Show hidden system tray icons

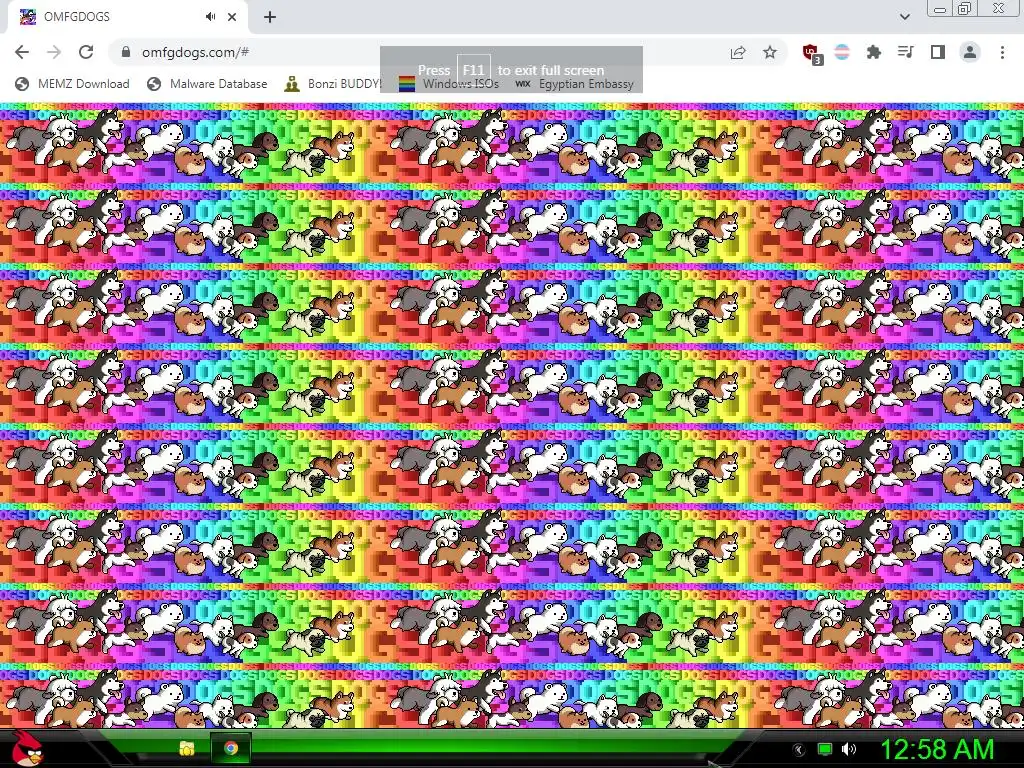(x=798, y=750)
